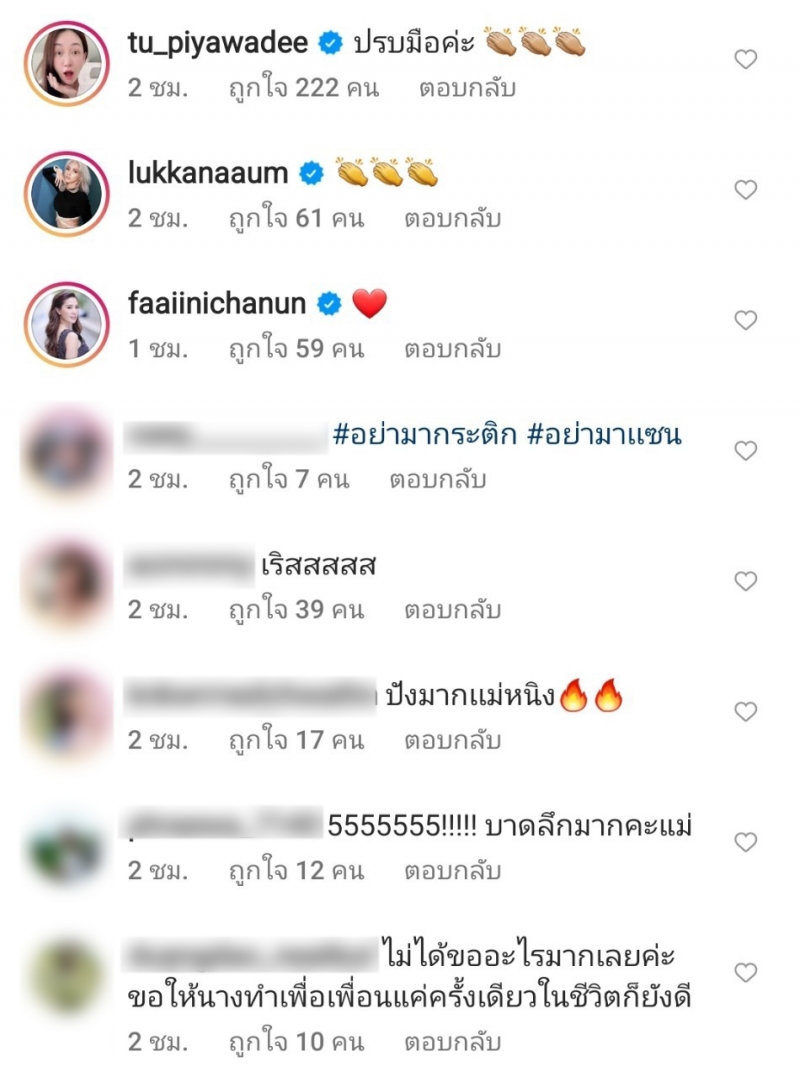The width and height of the screenshot is (800, 1078).
Task: Open lukkanaaum's profile picture
Action: (67, 194)
